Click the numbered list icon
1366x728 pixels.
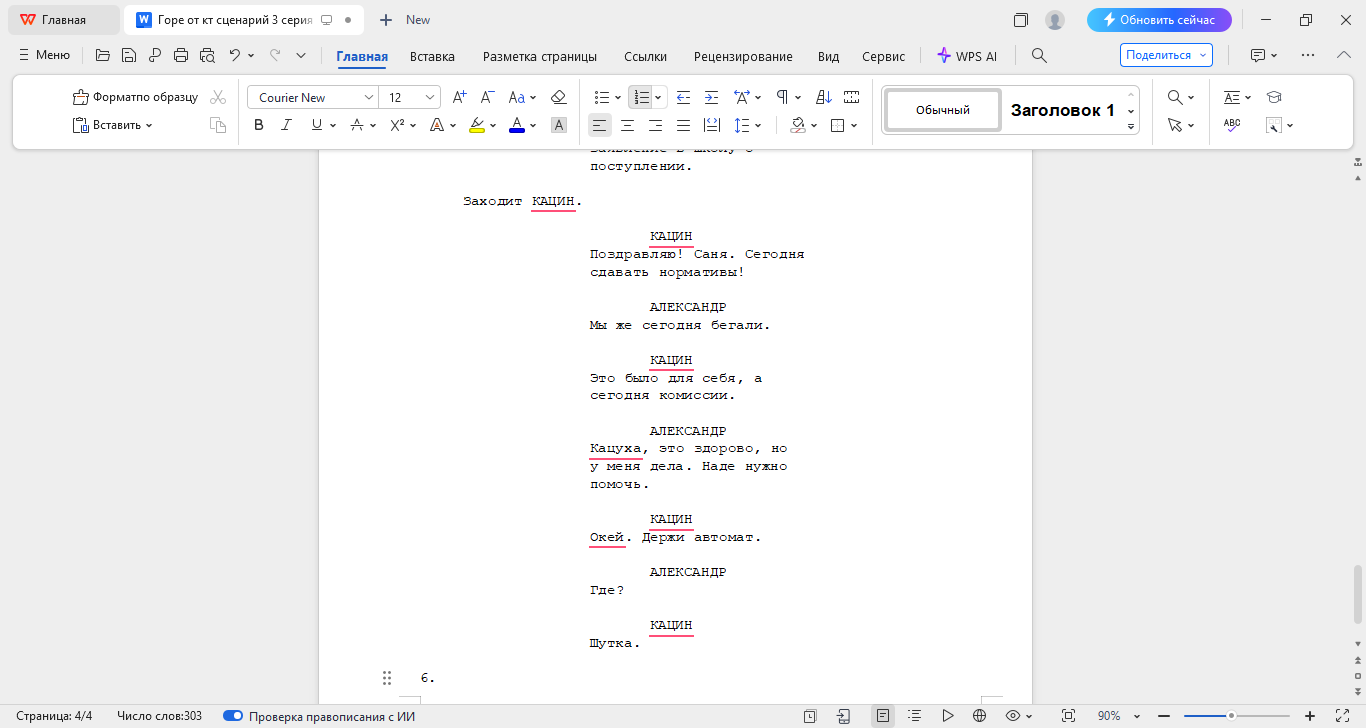pos(640,97)
